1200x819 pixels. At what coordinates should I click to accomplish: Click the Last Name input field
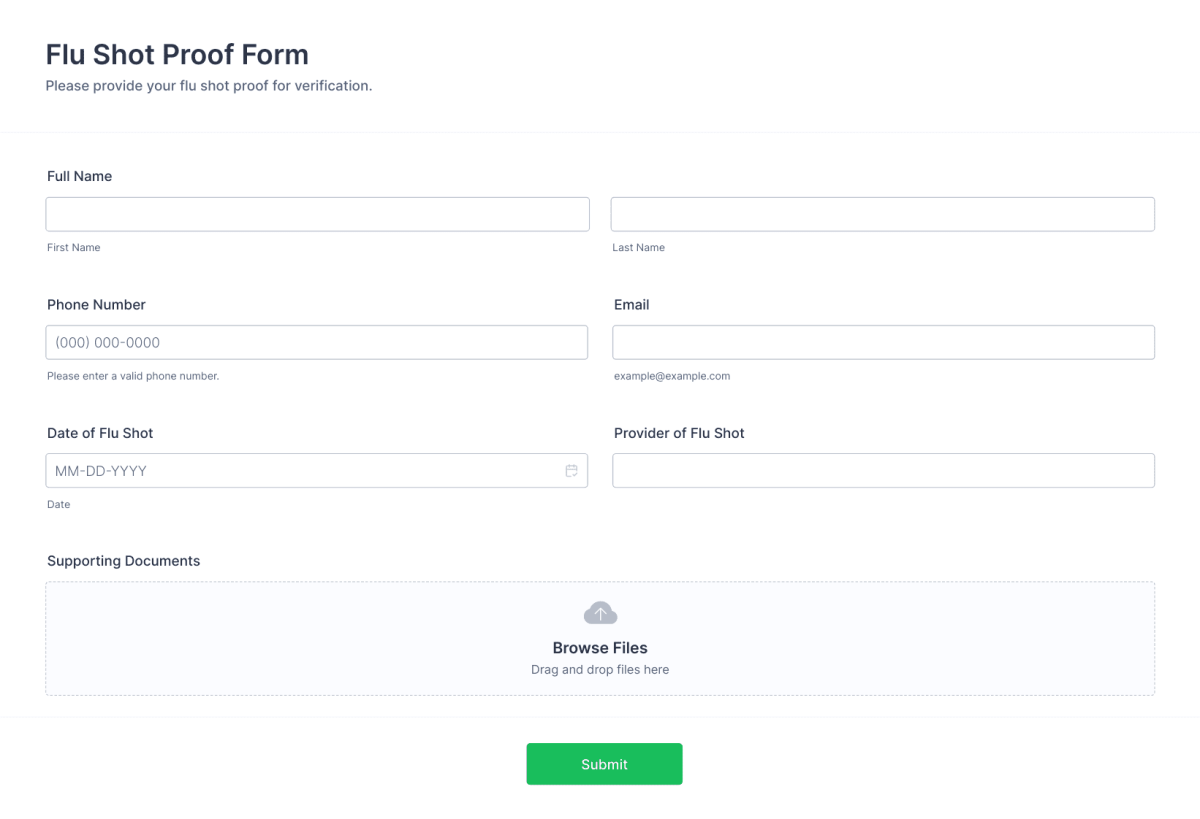coord(883,214)
